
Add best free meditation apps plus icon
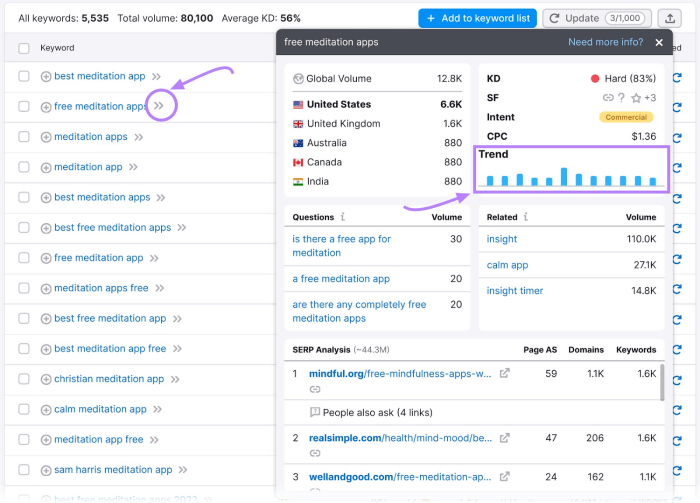46,228
